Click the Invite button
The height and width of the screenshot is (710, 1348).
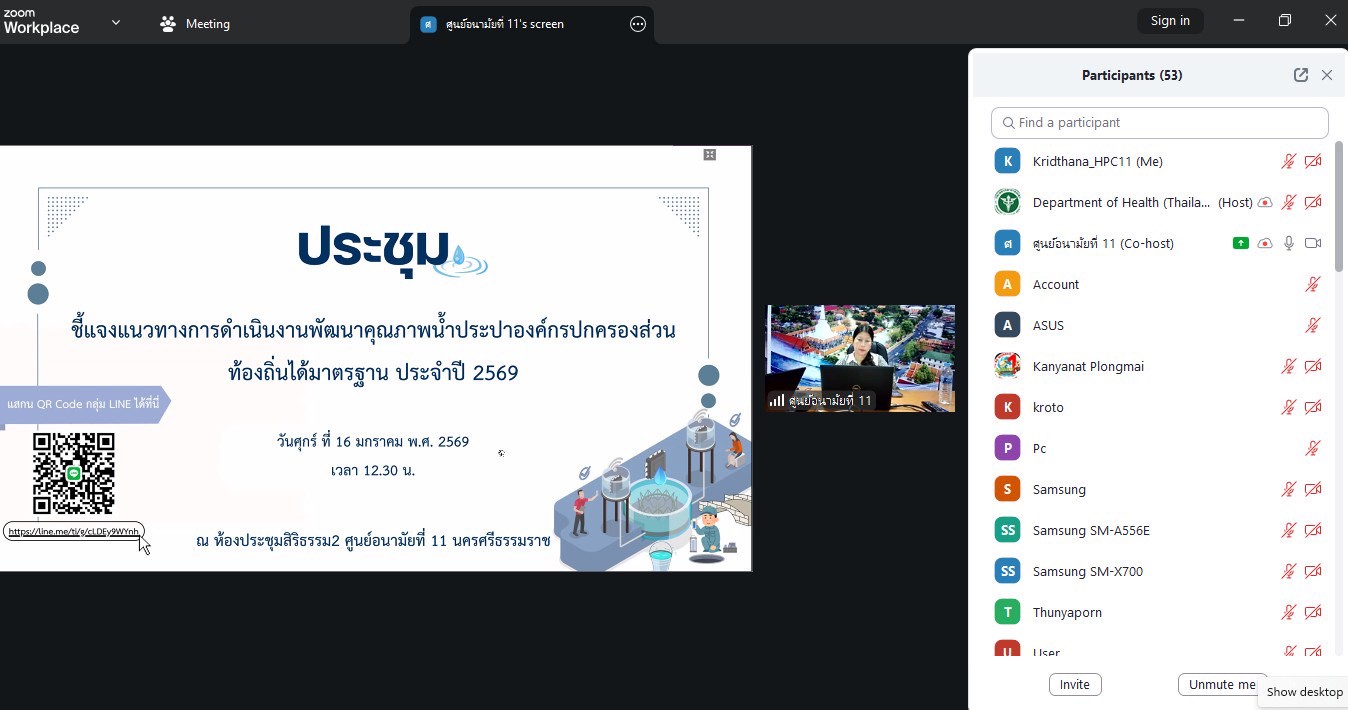pos(1074,684)
